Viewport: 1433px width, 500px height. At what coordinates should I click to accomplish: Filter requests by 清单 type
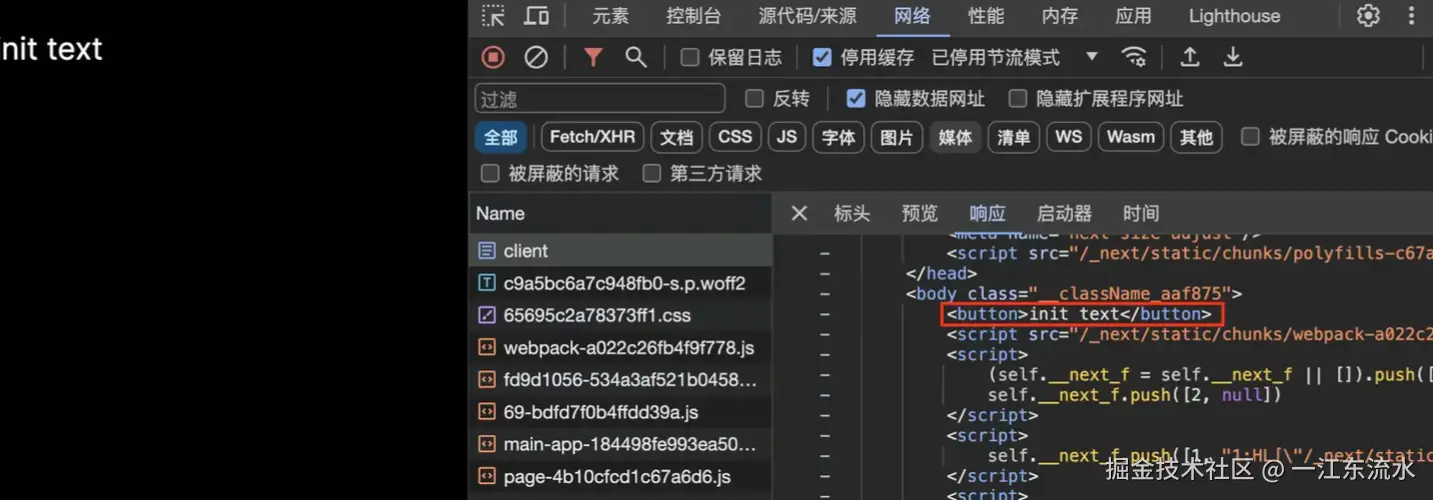[1014, 137]
